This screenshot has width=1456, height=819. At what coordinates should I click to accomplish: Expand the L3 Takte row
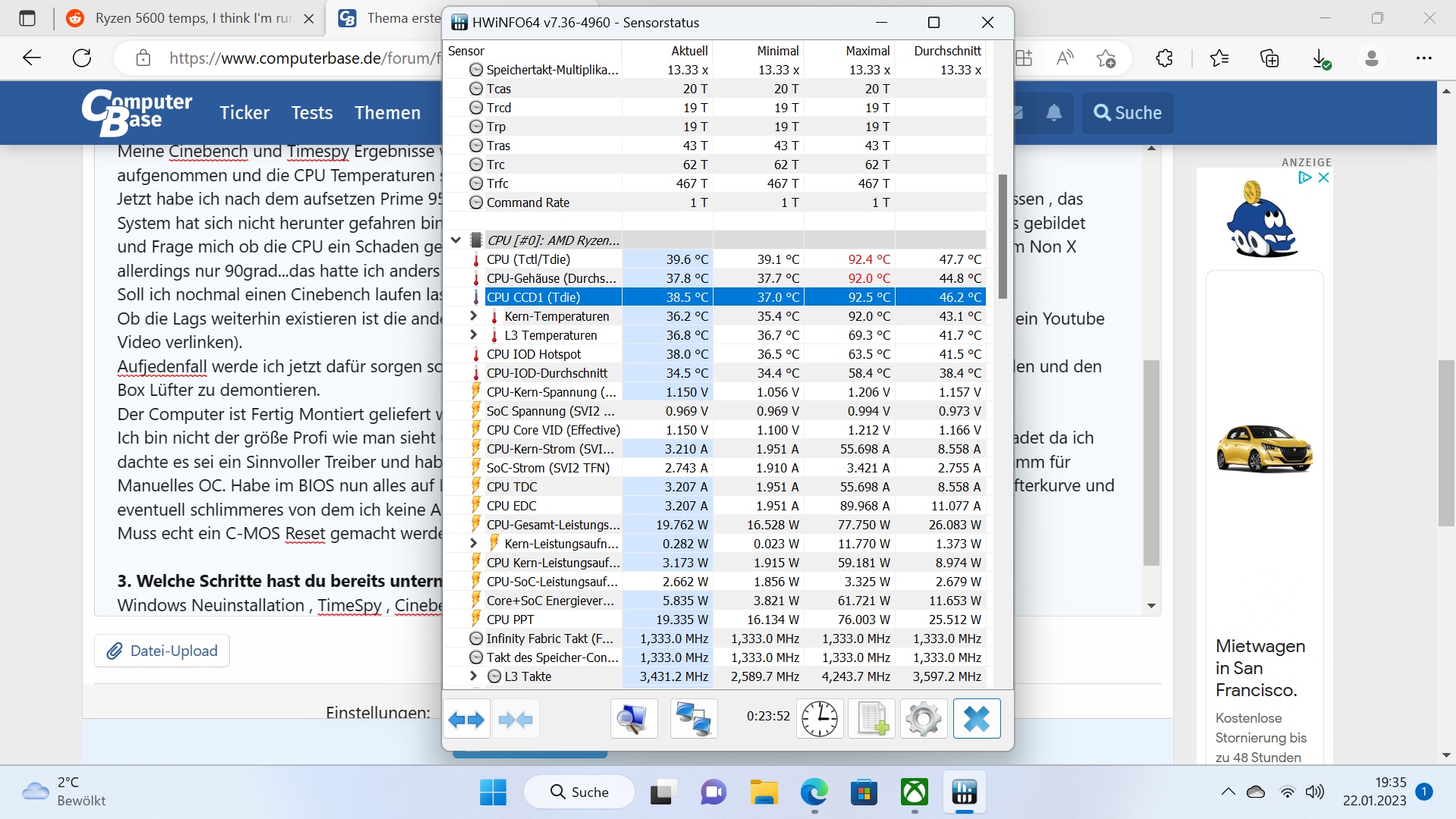[474, 676]
